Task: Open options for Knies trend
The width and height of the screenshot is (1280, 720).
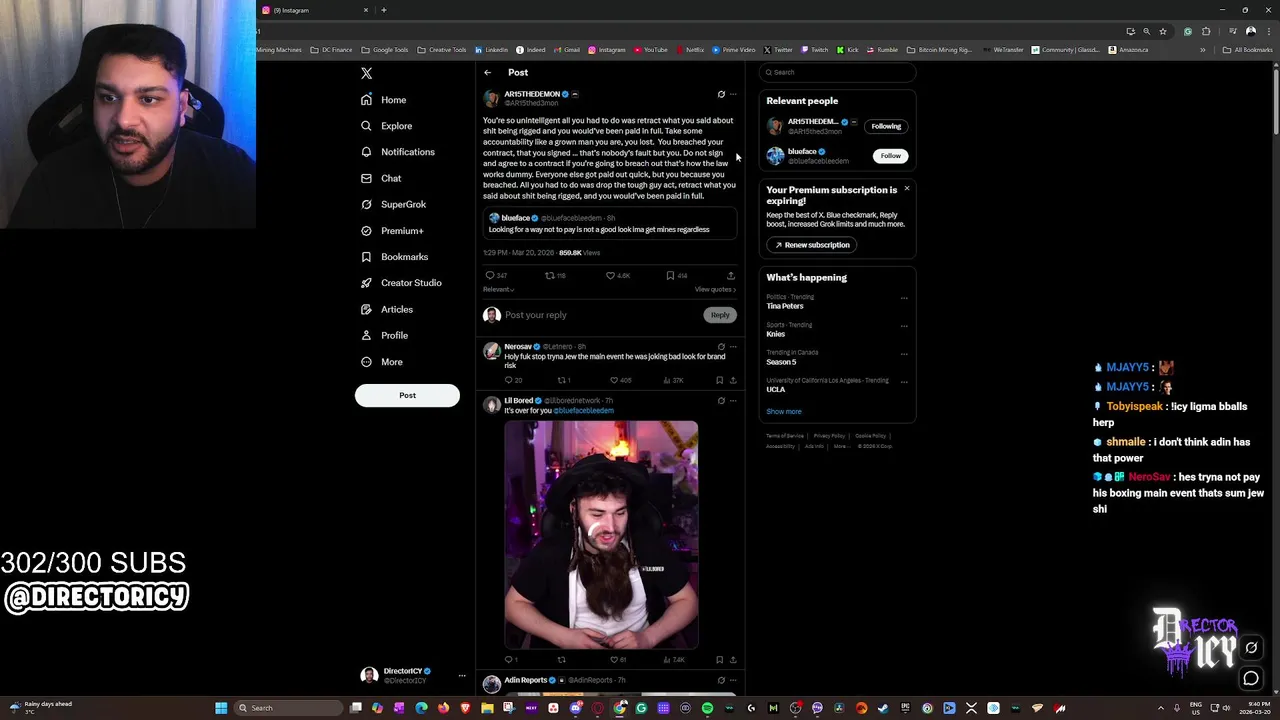Action: [904, 325]
